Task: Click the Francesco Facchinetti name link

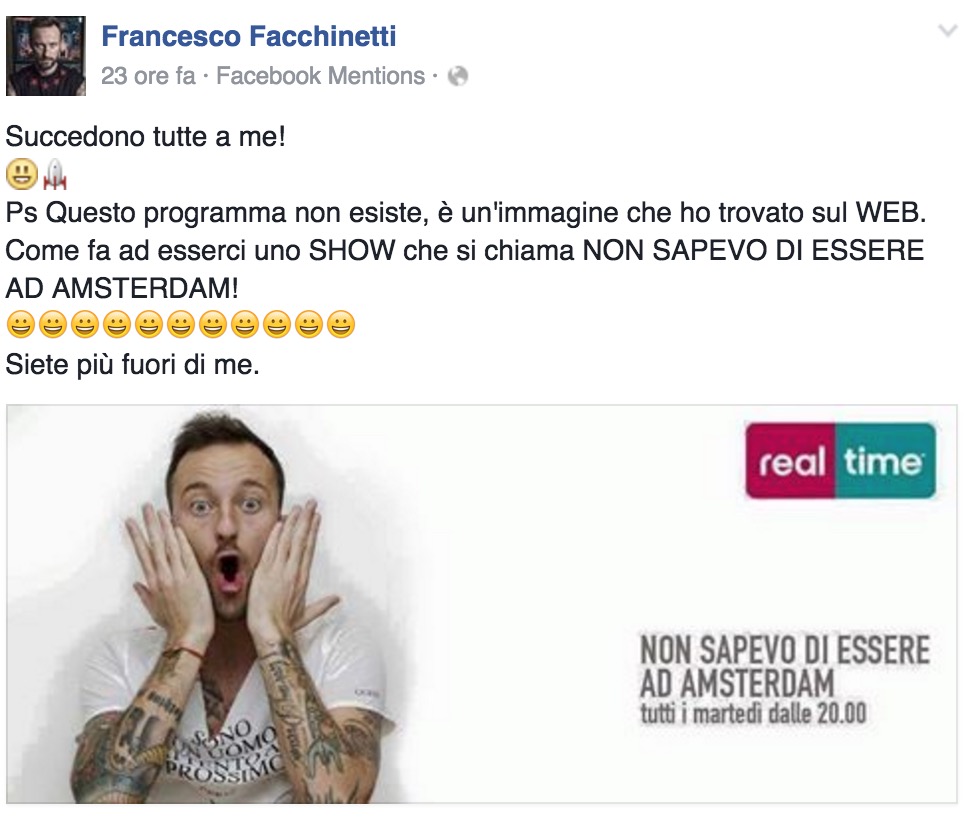Action: [249, 36]
